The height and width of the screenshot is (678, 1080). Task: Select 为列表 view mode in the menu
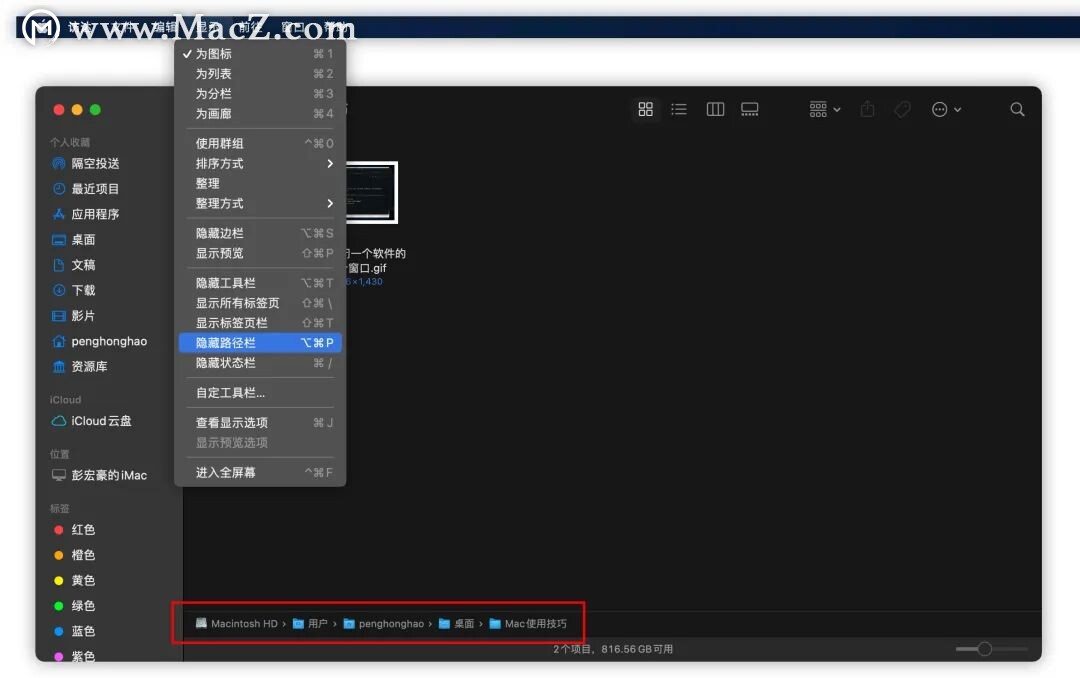click(x=215, y=73)
